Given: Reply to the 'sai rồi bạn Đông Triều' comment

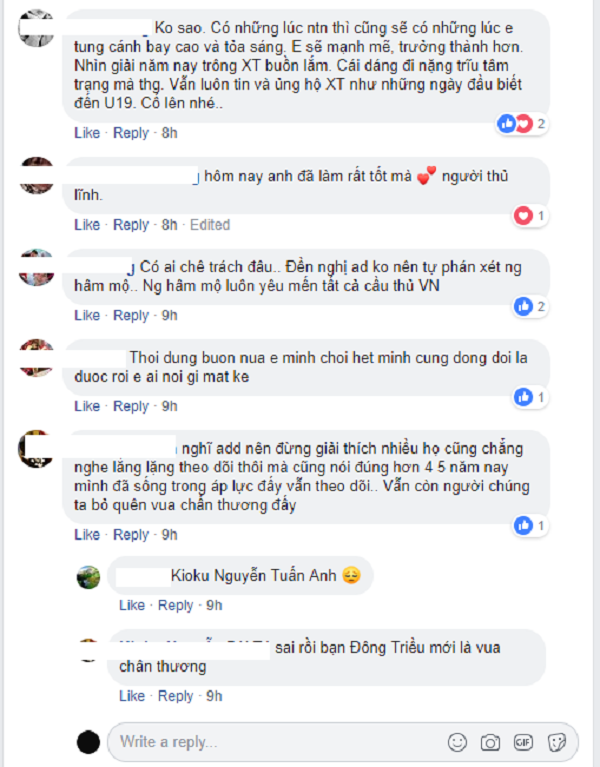Looking at the screenshot, I should coord(176,696).
